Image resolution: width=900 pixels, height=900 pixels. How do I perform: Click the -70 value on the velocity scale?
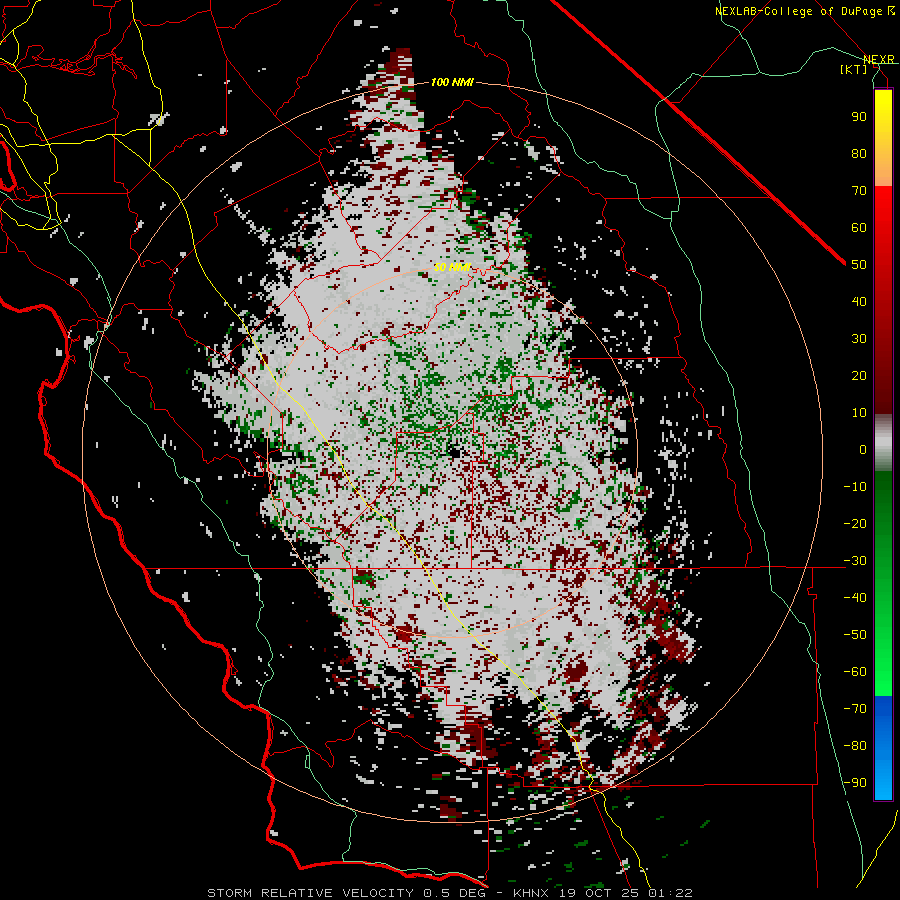coord(855,709)
